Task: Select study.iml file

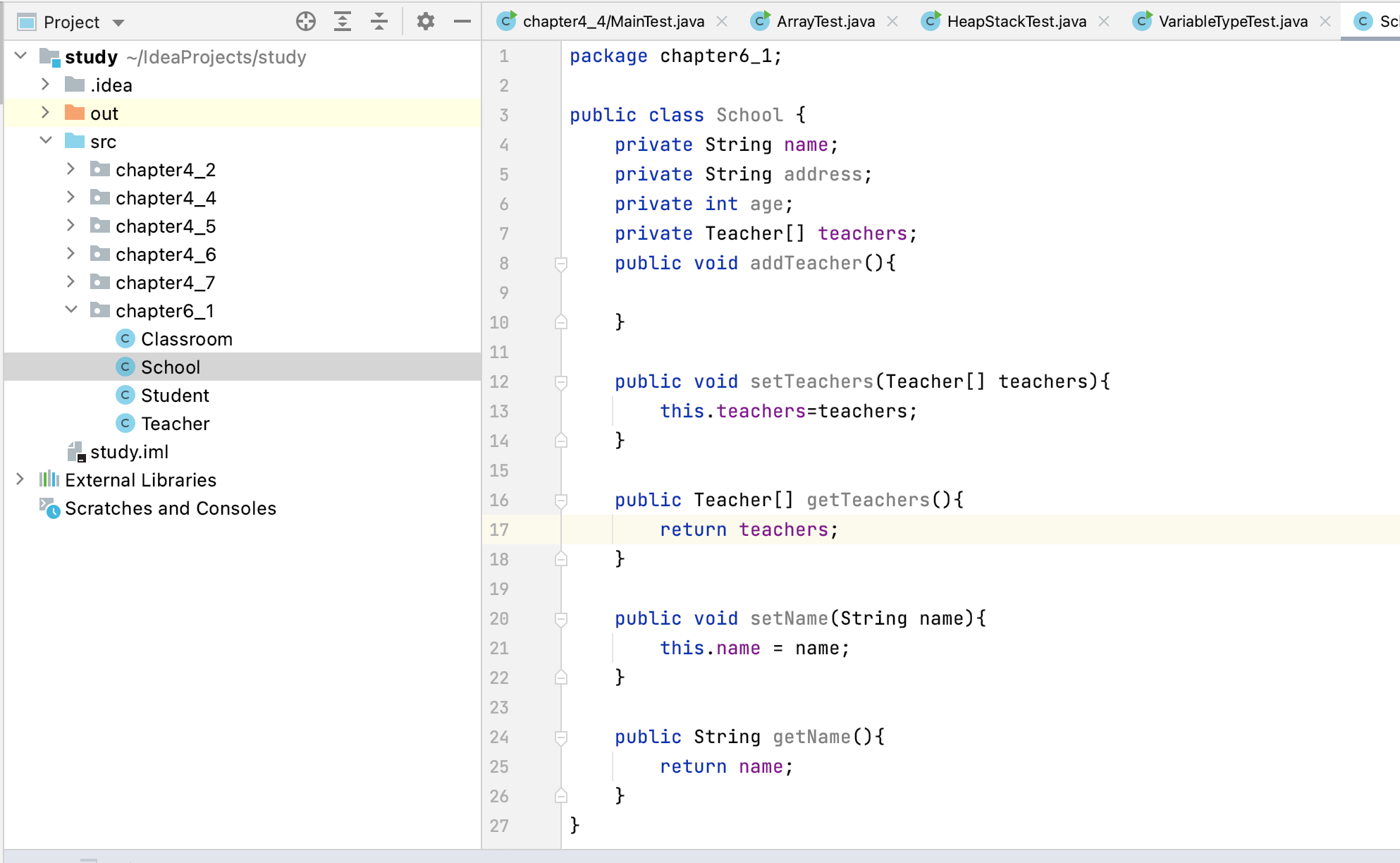Action: pos(129,452)
